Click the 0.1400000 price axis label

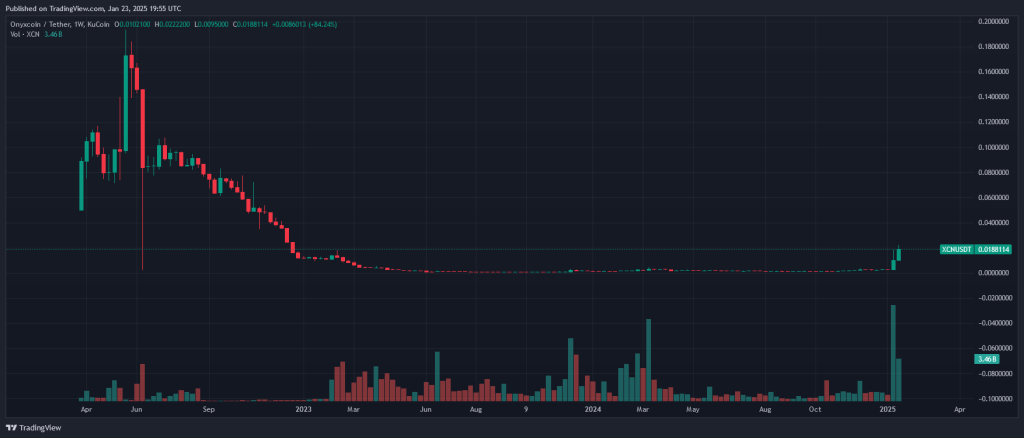(993, 97)
